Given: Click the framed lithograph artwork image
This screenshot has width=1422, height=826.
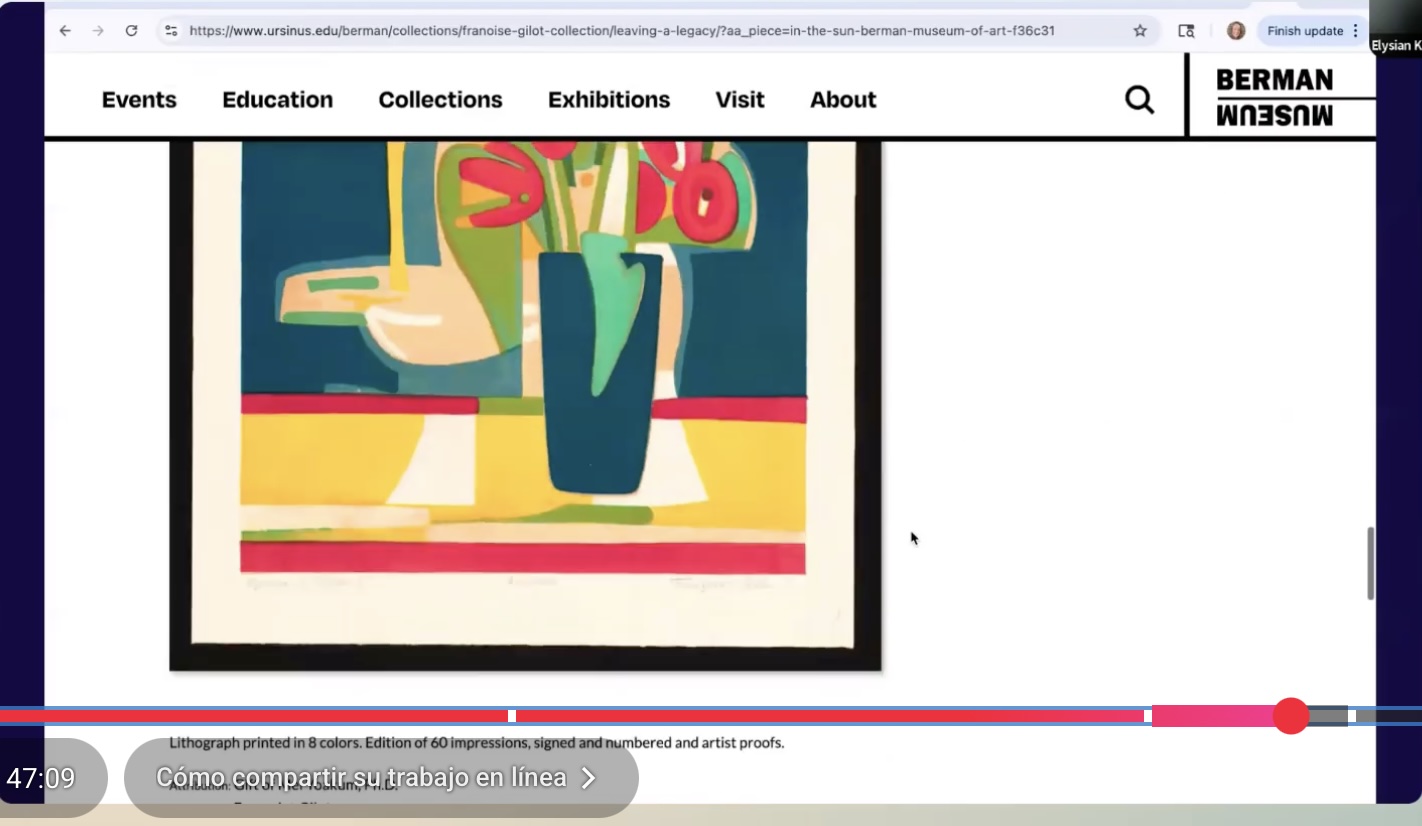Looking at the screenshot, I should (525, 405).
